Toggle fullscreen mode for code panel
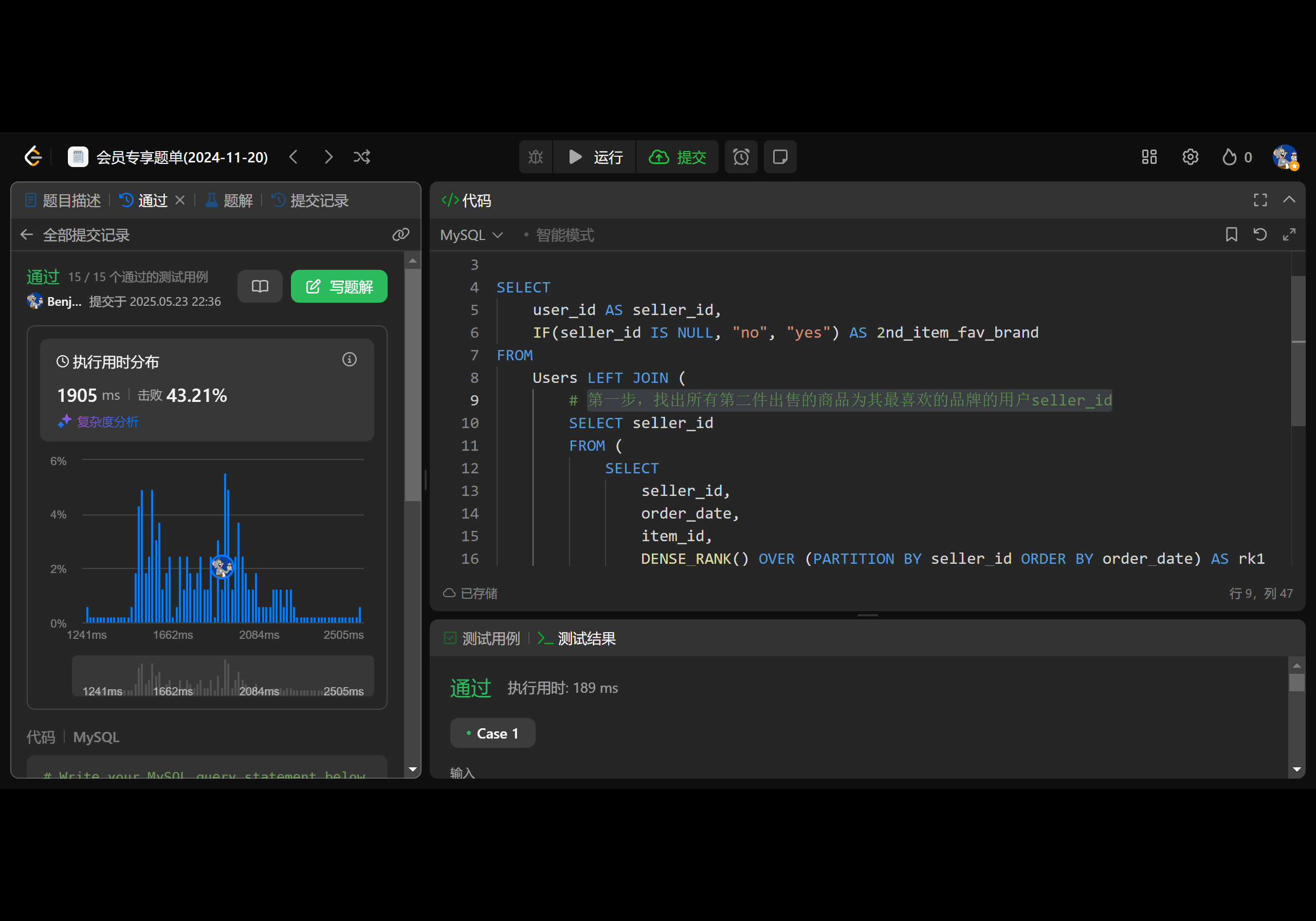 click(x=1260, y=200)
